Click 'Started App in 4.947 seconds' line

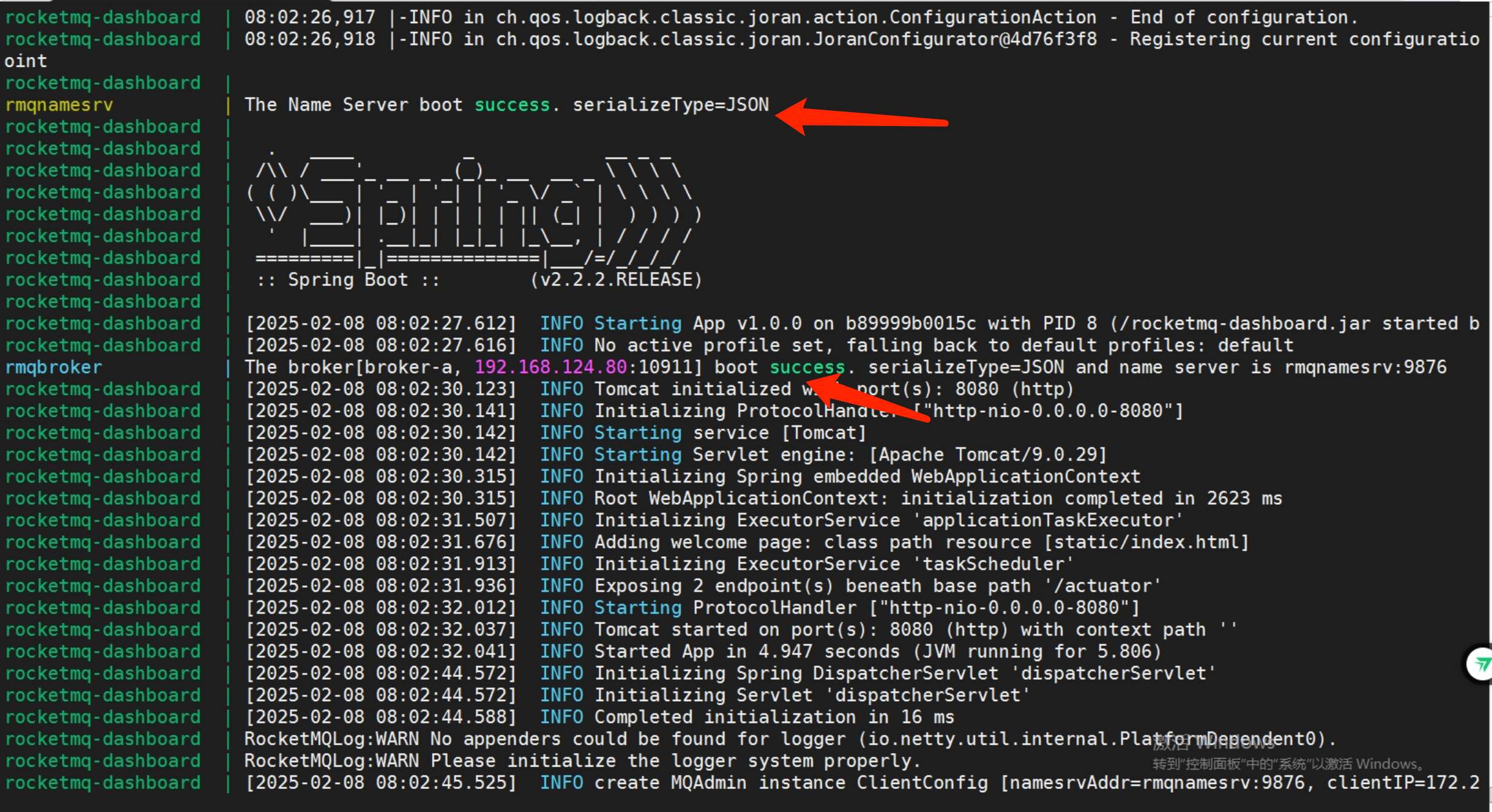tap(747, 651)
